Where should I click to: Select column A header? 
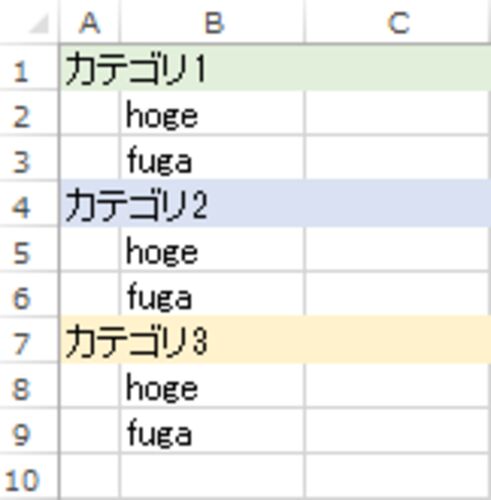point(89,22)
